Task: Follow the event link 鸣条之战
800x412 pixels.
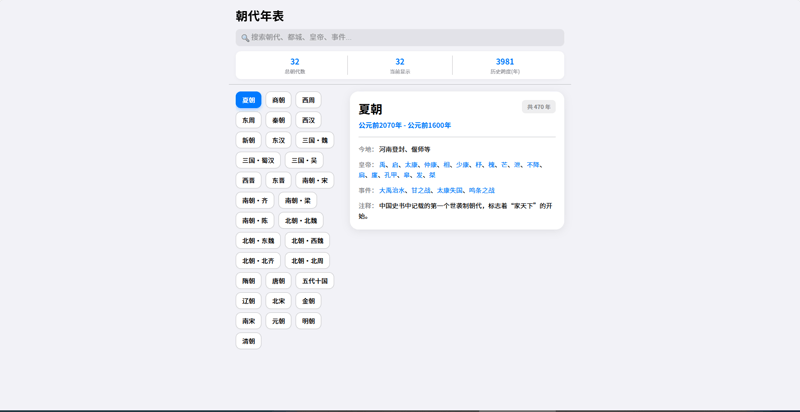Action: 482,190
